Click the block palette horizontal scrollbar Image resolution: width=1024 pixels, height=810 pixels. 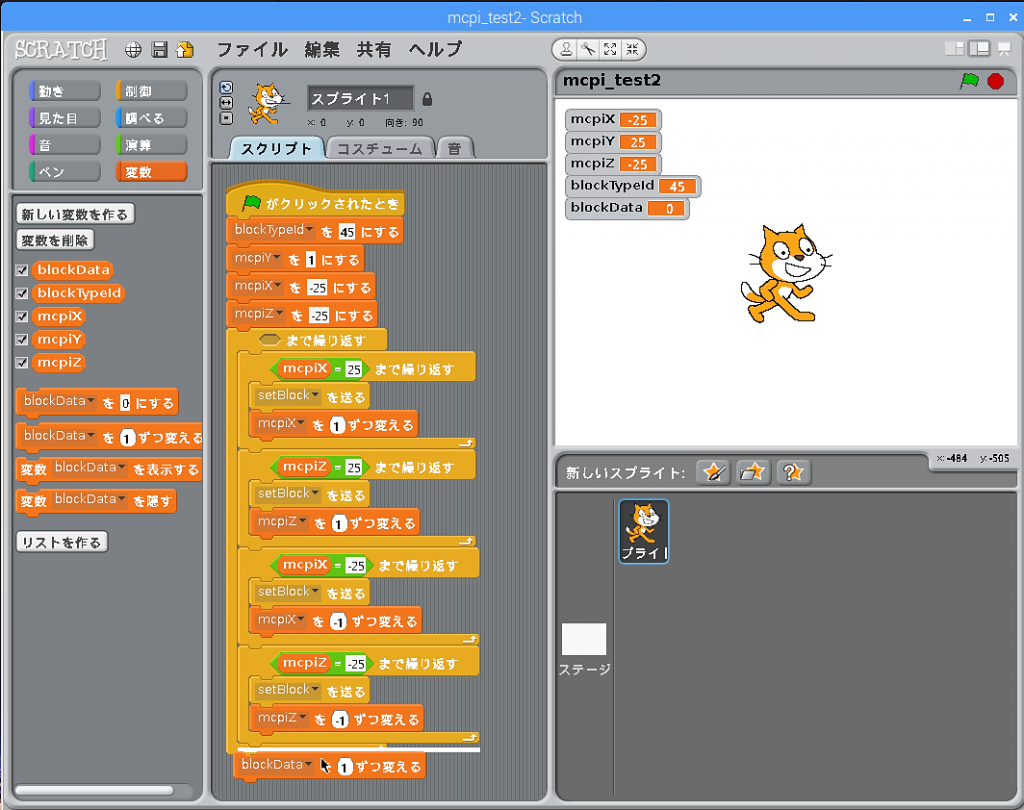click(x=95, y=790)
